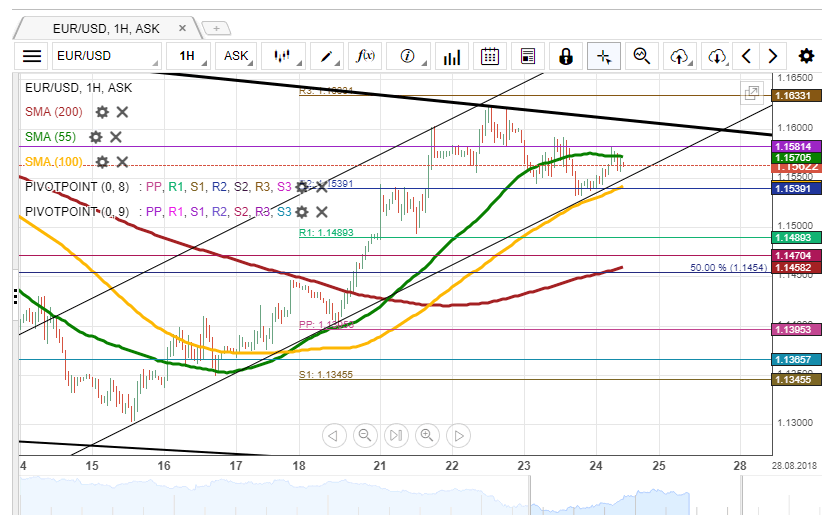Open the calendar date picker icon
Viewport: 831px width, 525px height.
click(489, 56)
